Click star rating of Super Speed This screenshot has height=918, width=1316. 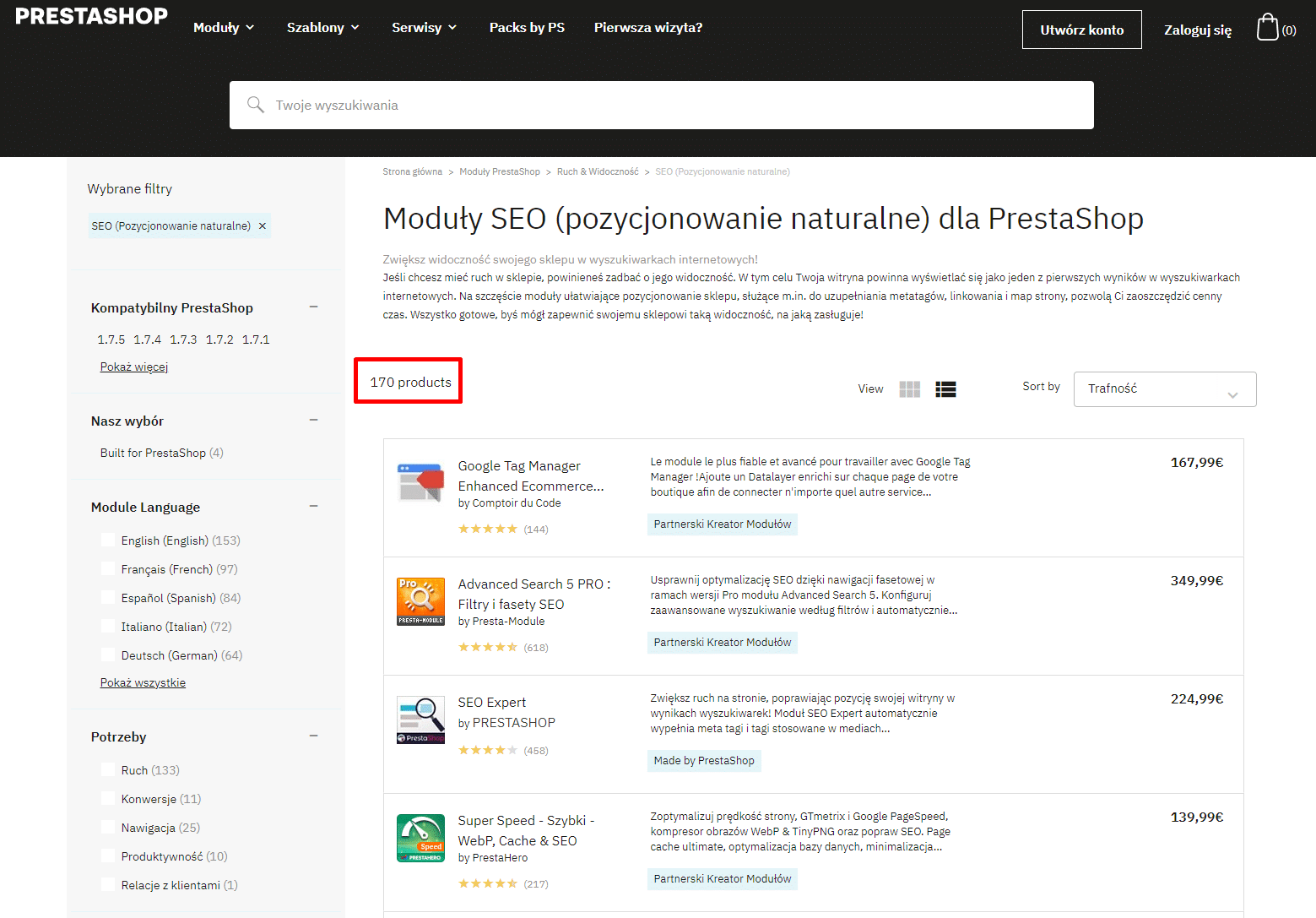(x=488, y=883)
